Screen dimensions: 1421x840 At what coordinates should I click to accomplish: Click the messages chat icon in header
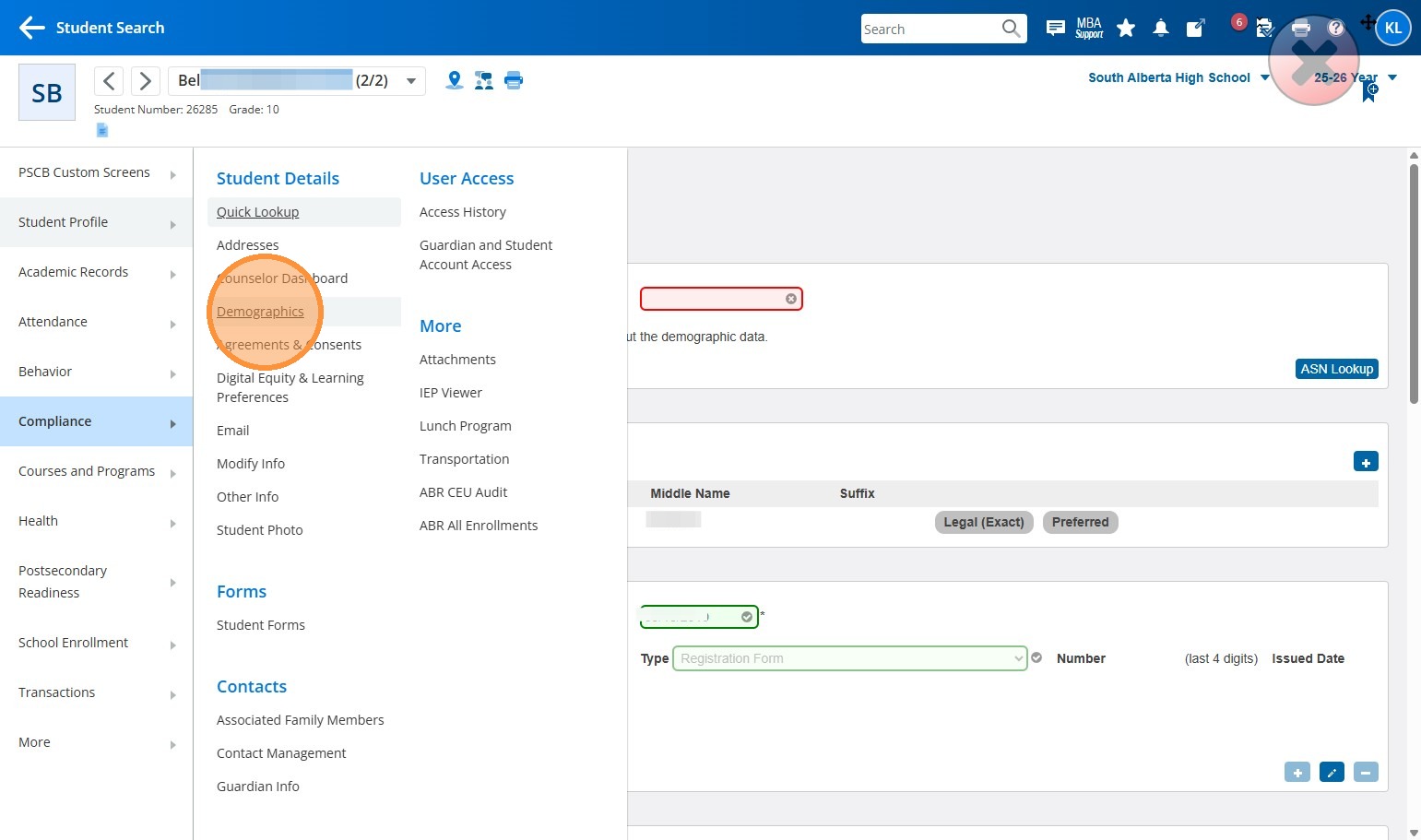(x=1056, y=29)
